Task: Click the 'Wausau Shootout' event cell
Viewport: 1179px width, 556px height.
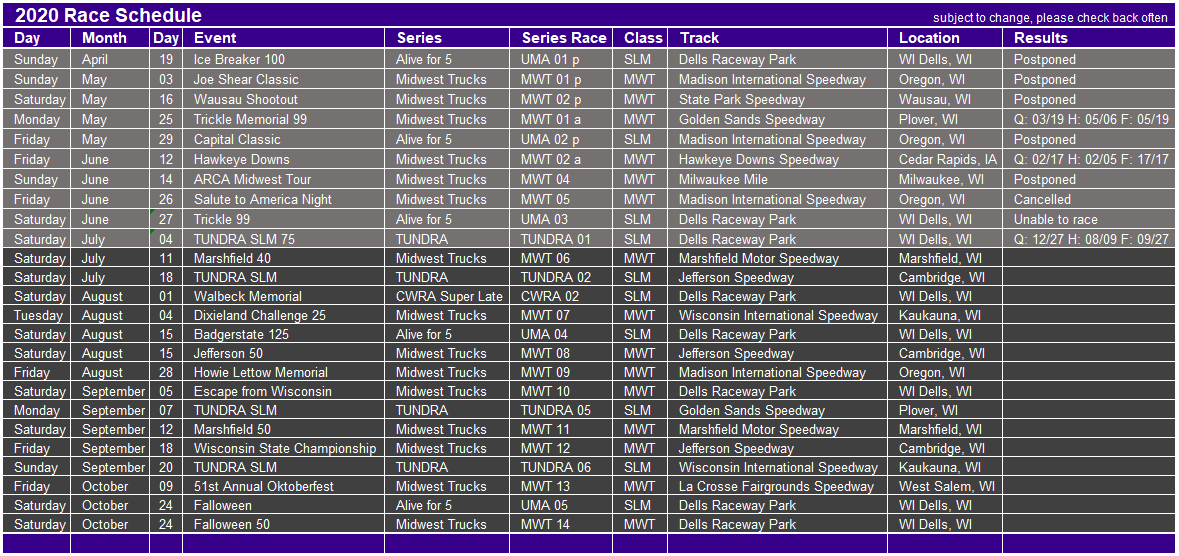Action: coord(283,99)
